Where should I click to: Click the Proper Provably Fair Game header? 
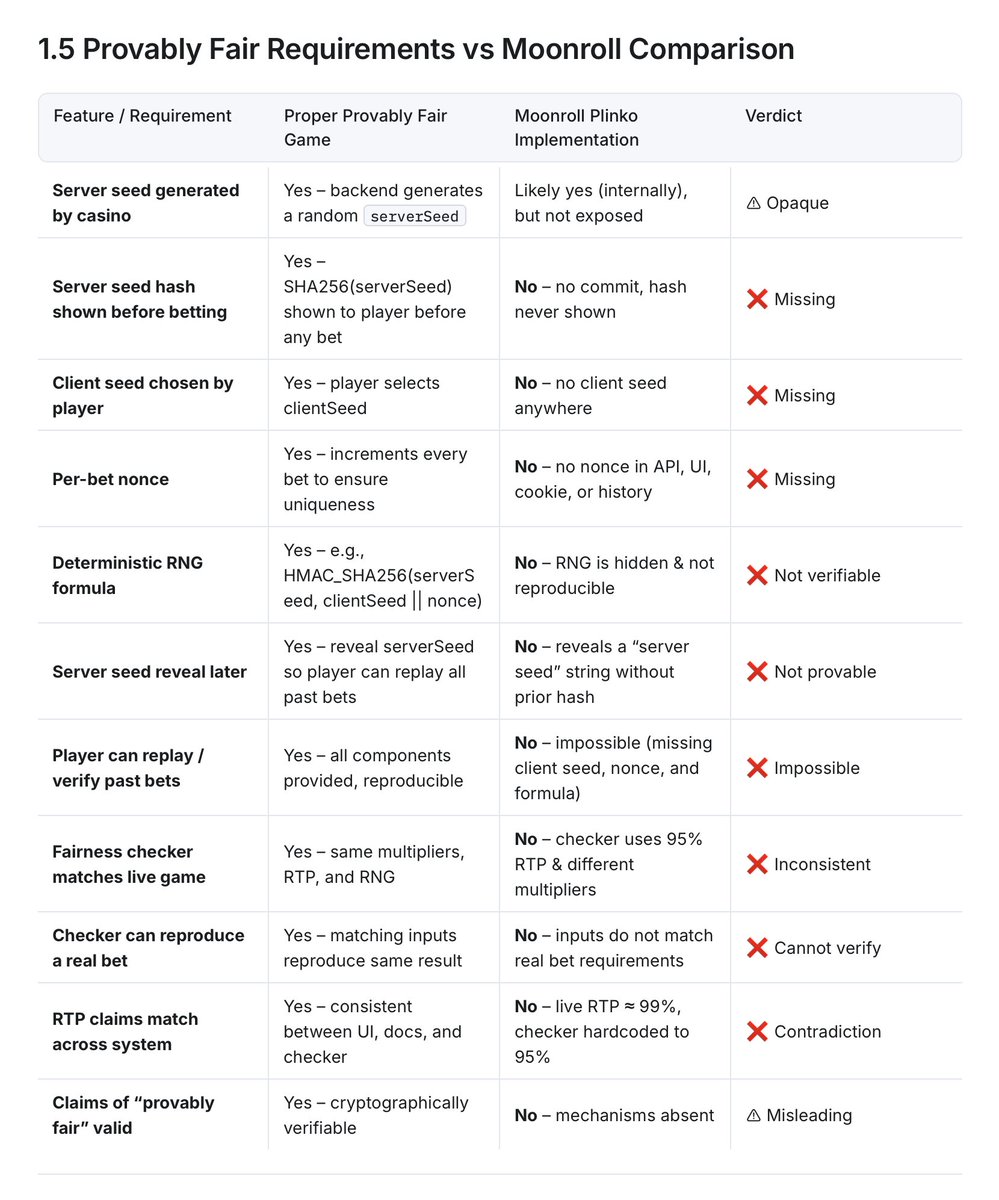(x=365, y=128)
